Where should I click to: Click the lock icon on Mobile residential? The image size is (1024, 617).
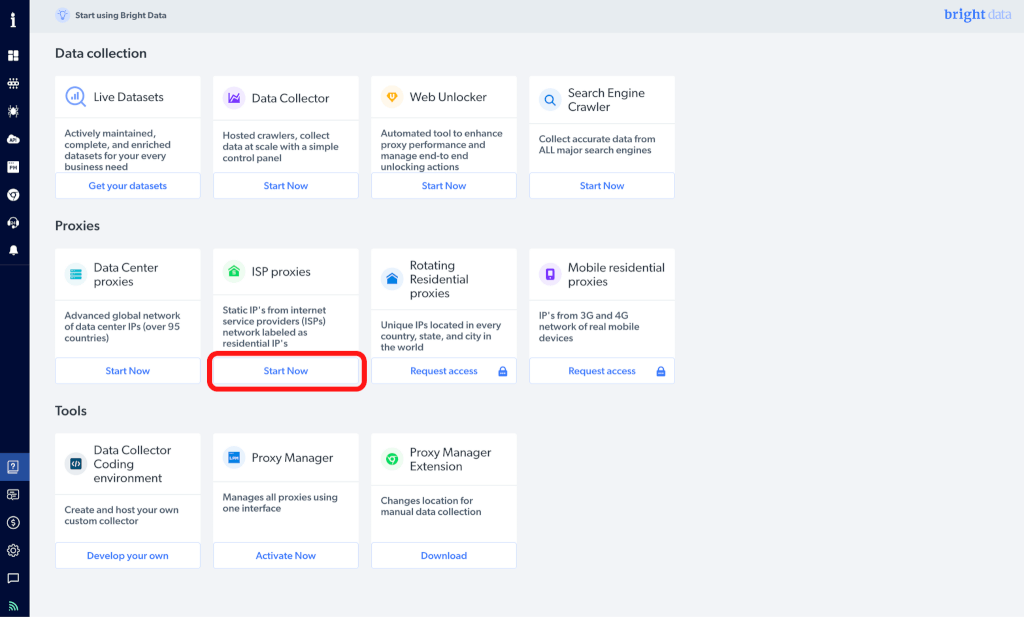[661, 371]
